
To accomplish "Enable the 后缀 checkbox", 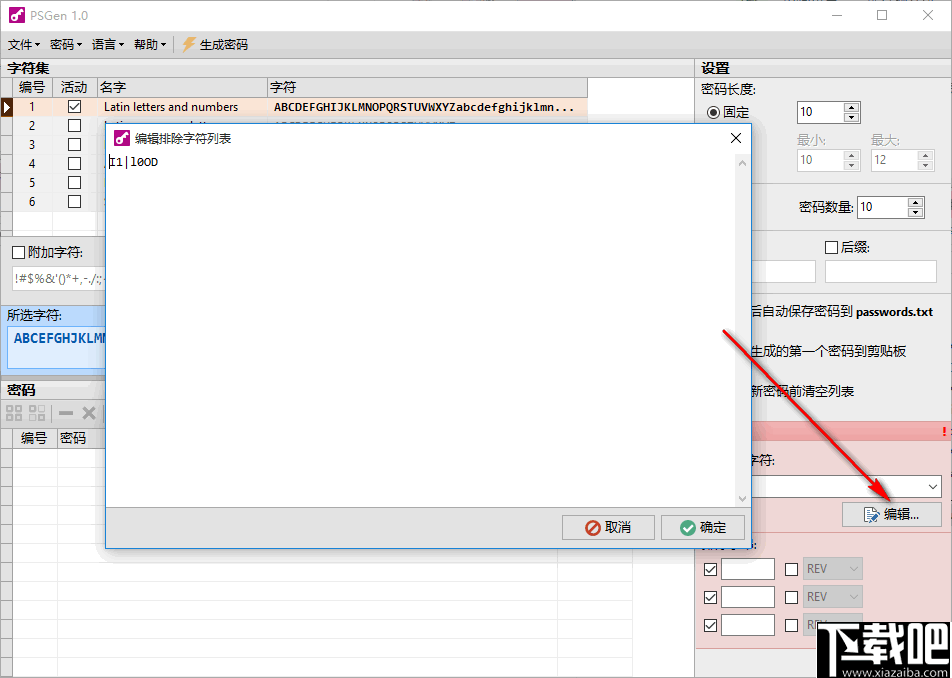I will (x=831, y=247).
